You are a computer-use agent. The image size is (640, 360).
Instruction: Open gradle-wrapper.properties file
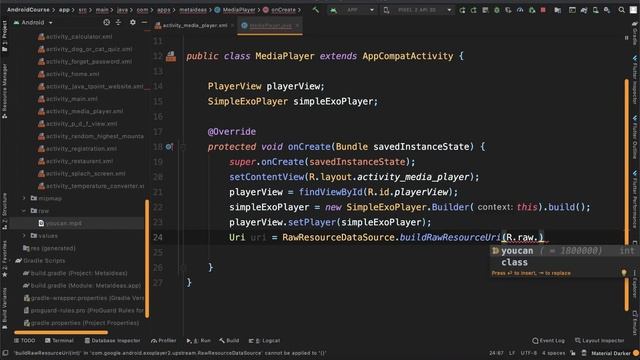[x=84, y=298]
